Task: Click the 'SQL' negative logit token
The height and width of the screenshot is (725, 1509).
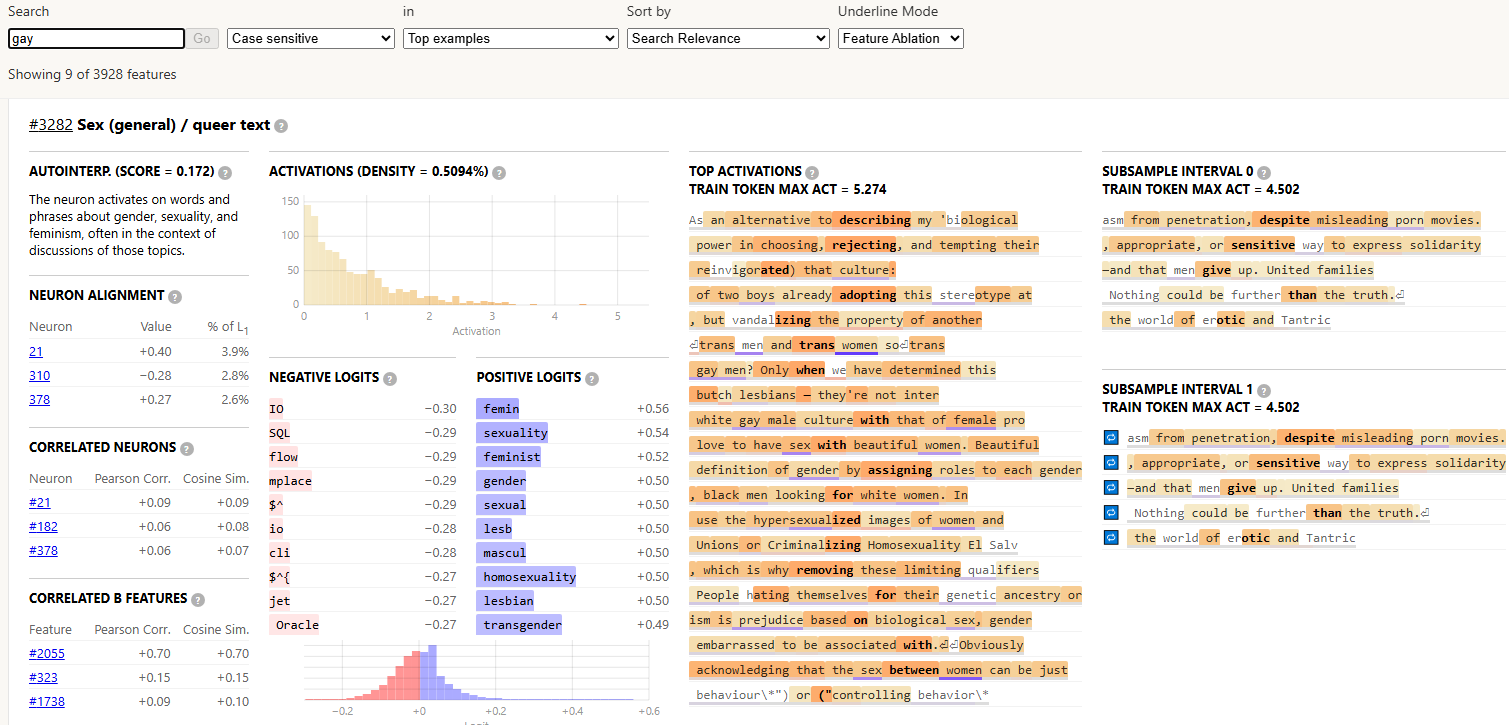Action: click(x=280, y=433)
